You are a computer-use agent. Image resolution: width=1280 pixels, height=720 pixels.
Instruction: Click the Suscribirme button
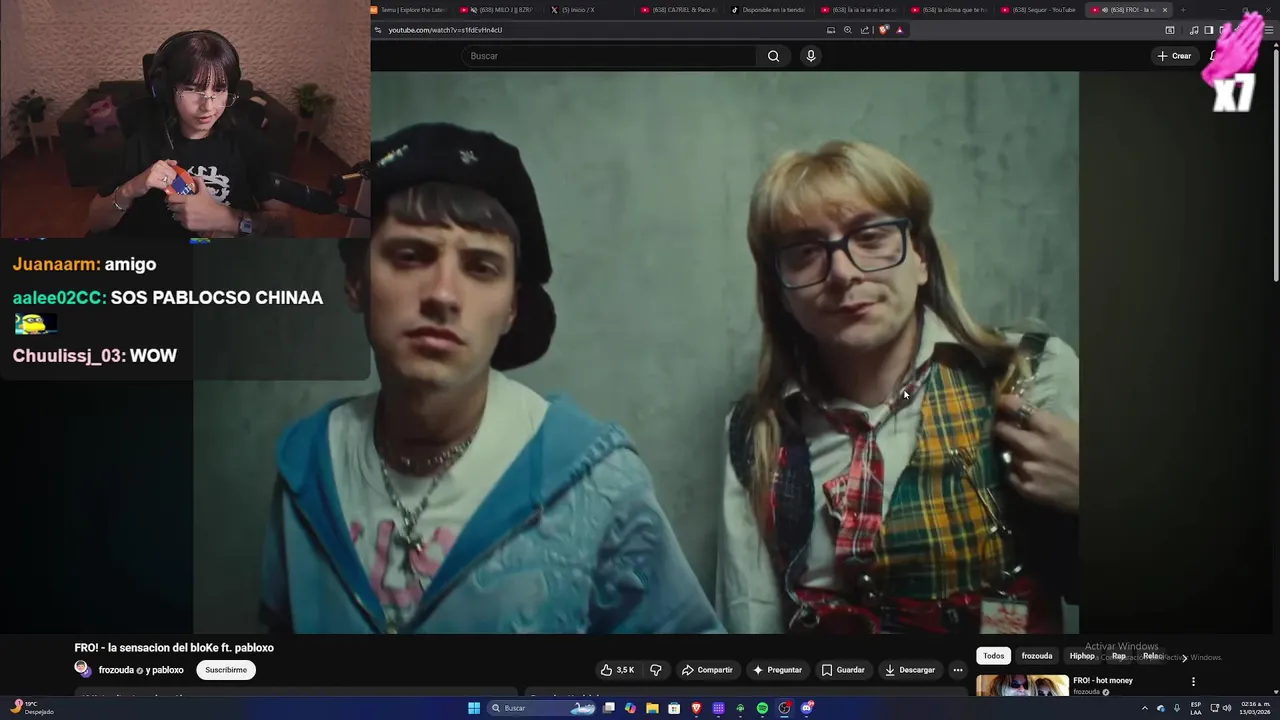coord(226,670)
